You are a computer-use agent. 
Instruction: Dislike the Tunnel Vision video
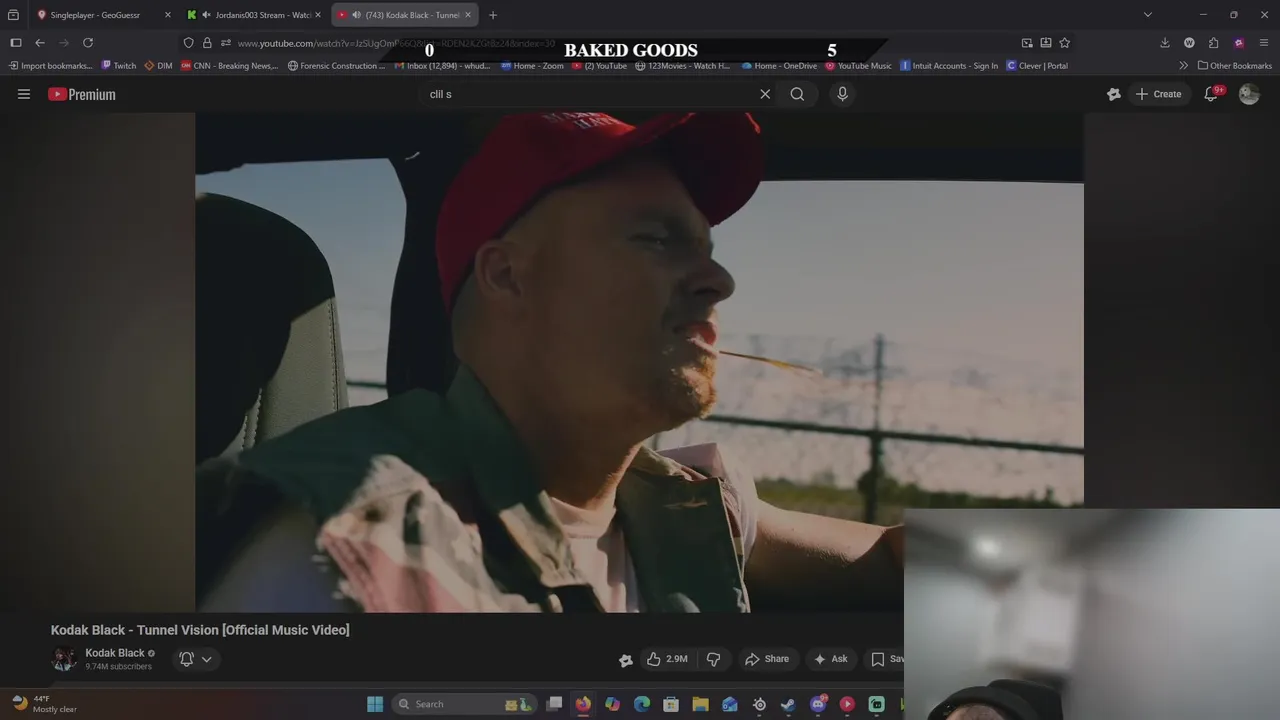click(x=714, y=659)
